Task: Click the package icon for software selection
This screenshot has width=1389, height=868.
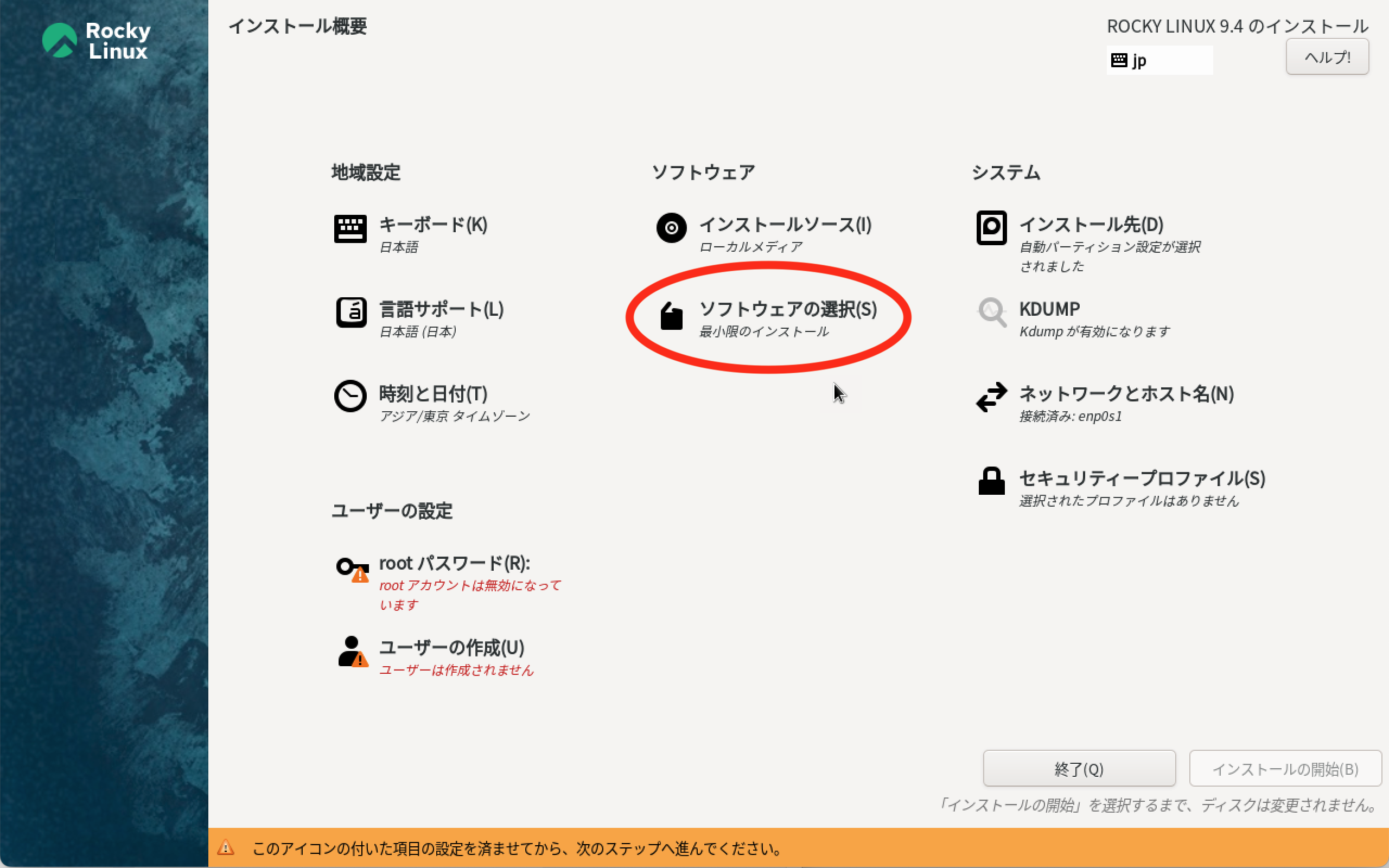Action: (671, 316)
